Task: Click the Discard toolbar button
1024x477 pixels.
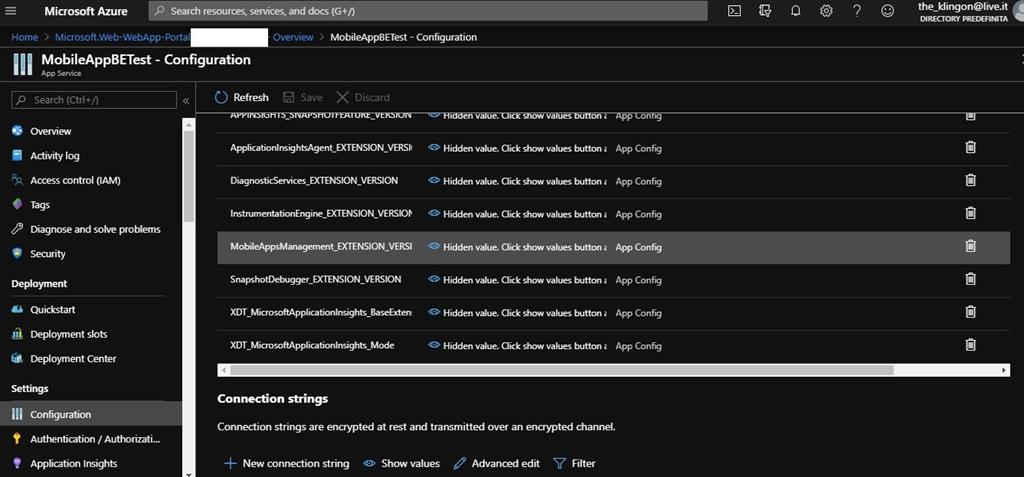Action: tap(363, 97)
